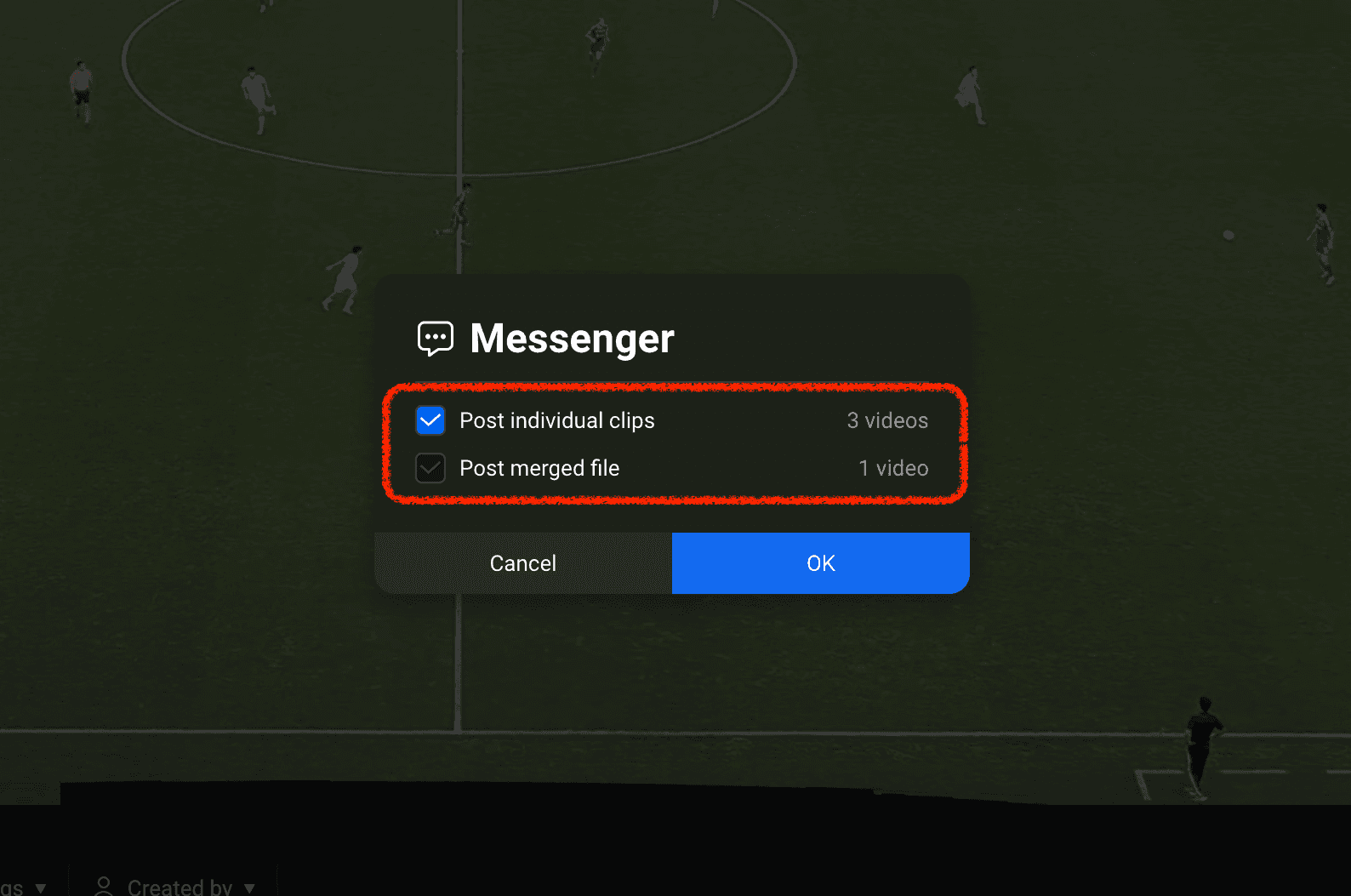
Task: Click the player at far left of pitch
Action: click(x=82, y=90)
